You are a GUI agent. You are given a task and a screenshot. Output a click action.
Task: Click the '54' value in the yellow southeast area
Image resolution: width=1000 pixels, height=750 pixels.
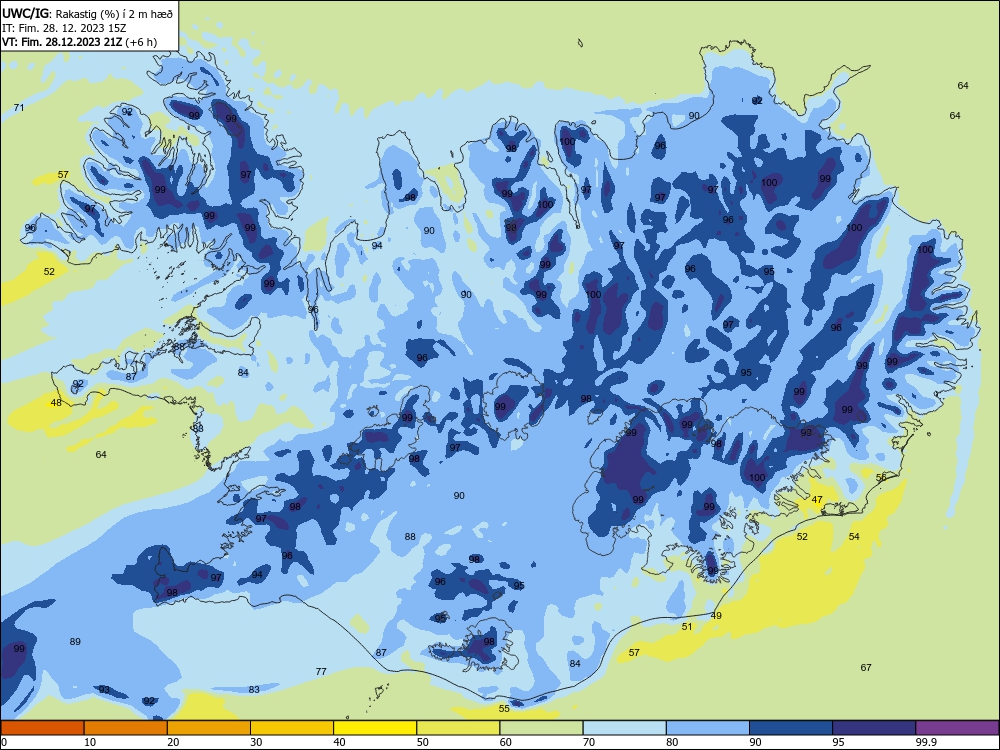click(854, 537)
